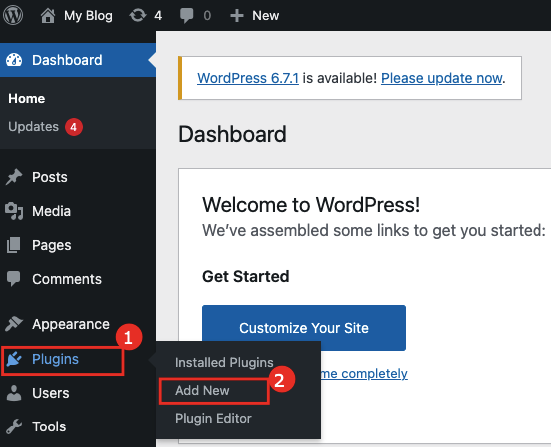The height and width of the screenshot is (447, 551).
Task: Click the Dashboard gauge icon
Action: pyautogui.click(x=14, y=60)
